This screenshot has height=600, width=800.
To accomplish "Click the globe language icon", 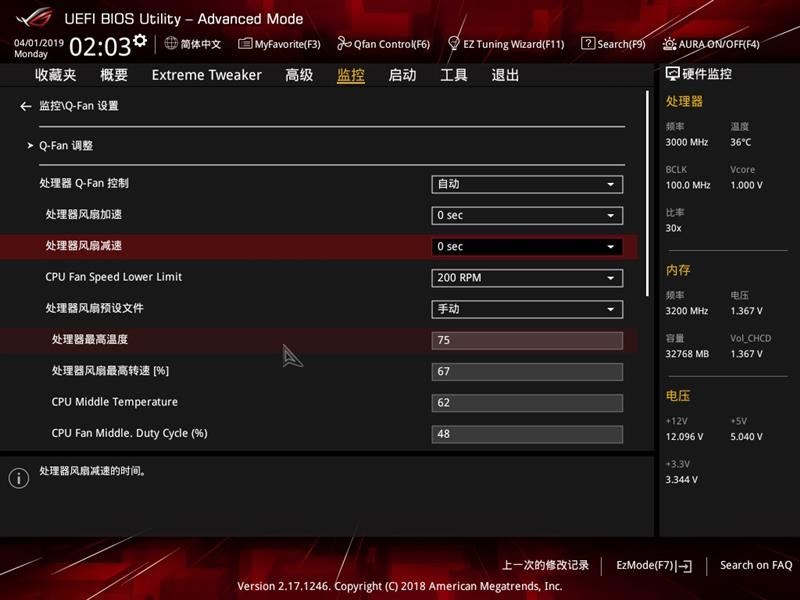I will [171, 43].
